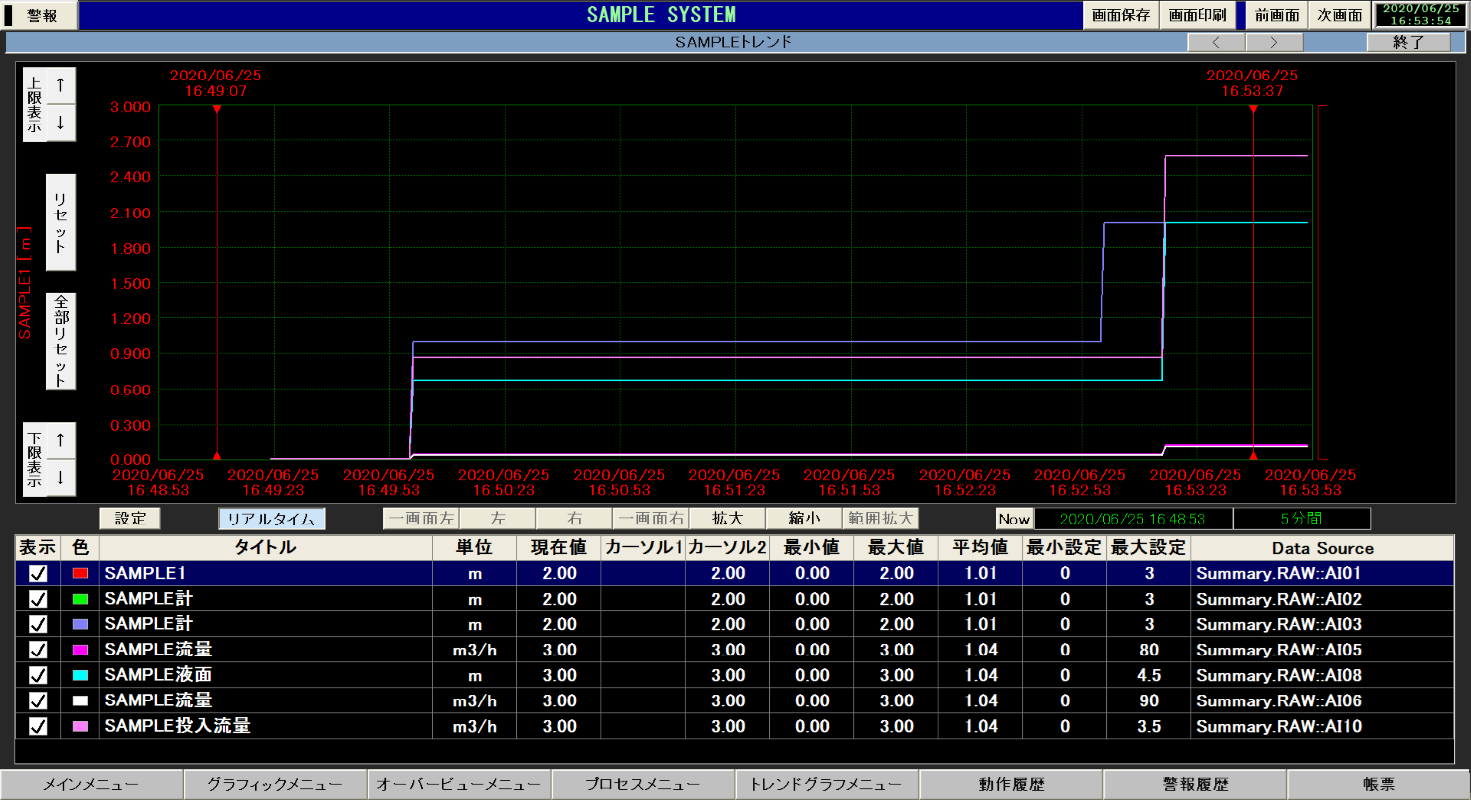1471x800 pixels.
Task: Toggle checkbox for AI05 SAMPLE流量 row
Action: point(38,650)
